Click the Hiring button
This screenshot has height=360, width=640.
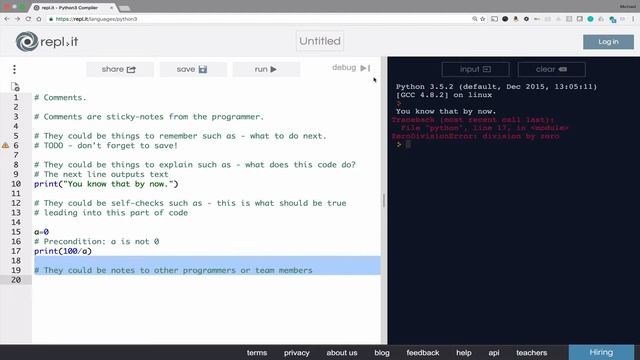(x=601, y=352)
